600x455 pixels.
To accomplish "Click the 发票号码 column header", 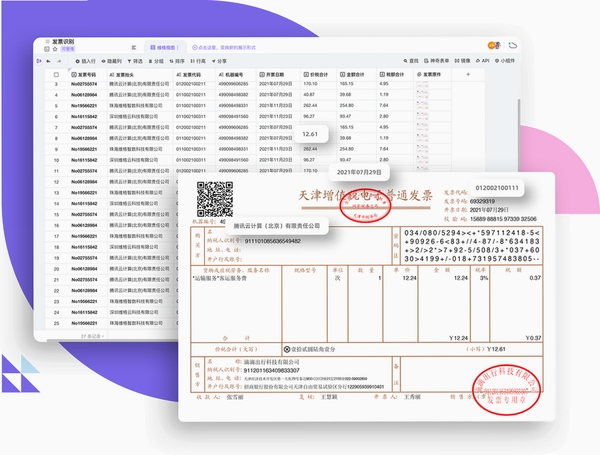I will (x=87, y=75).
